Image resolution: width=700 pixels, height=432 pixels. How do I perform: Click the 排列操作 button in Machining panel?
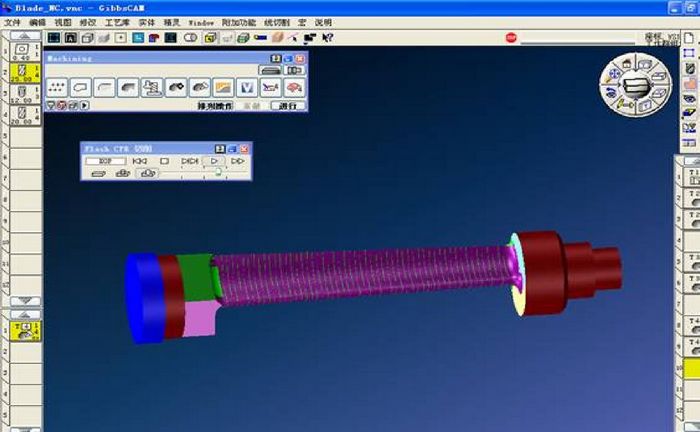pyautogui.click(x=215, y=106)
